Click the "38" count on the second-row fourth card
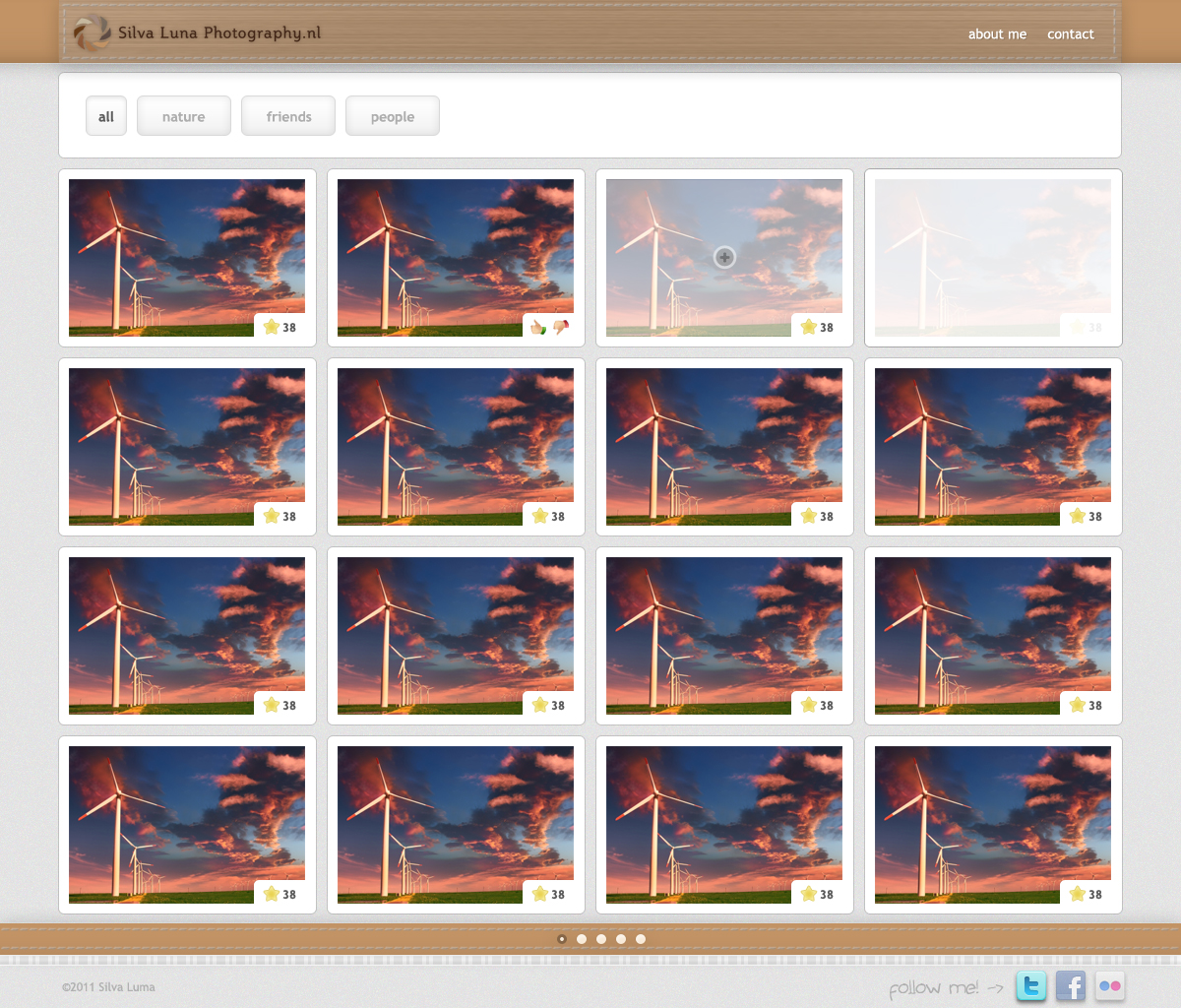The height and width of the screenshot is (1008, 1181). (1095, 517)
